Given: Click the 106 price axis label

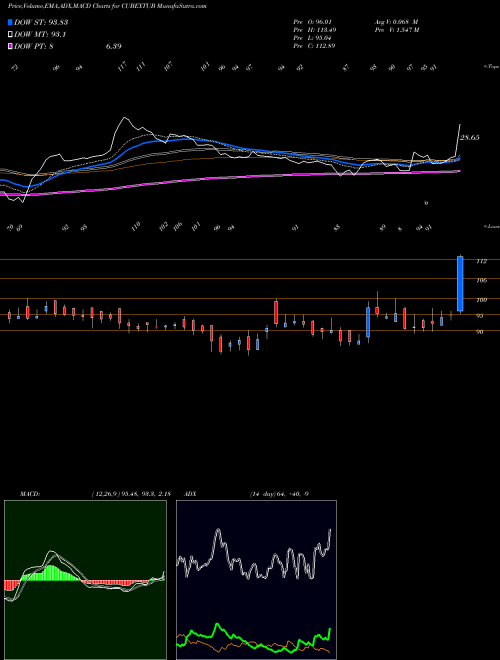Looking at the screenshot, I should pos(481,280).
